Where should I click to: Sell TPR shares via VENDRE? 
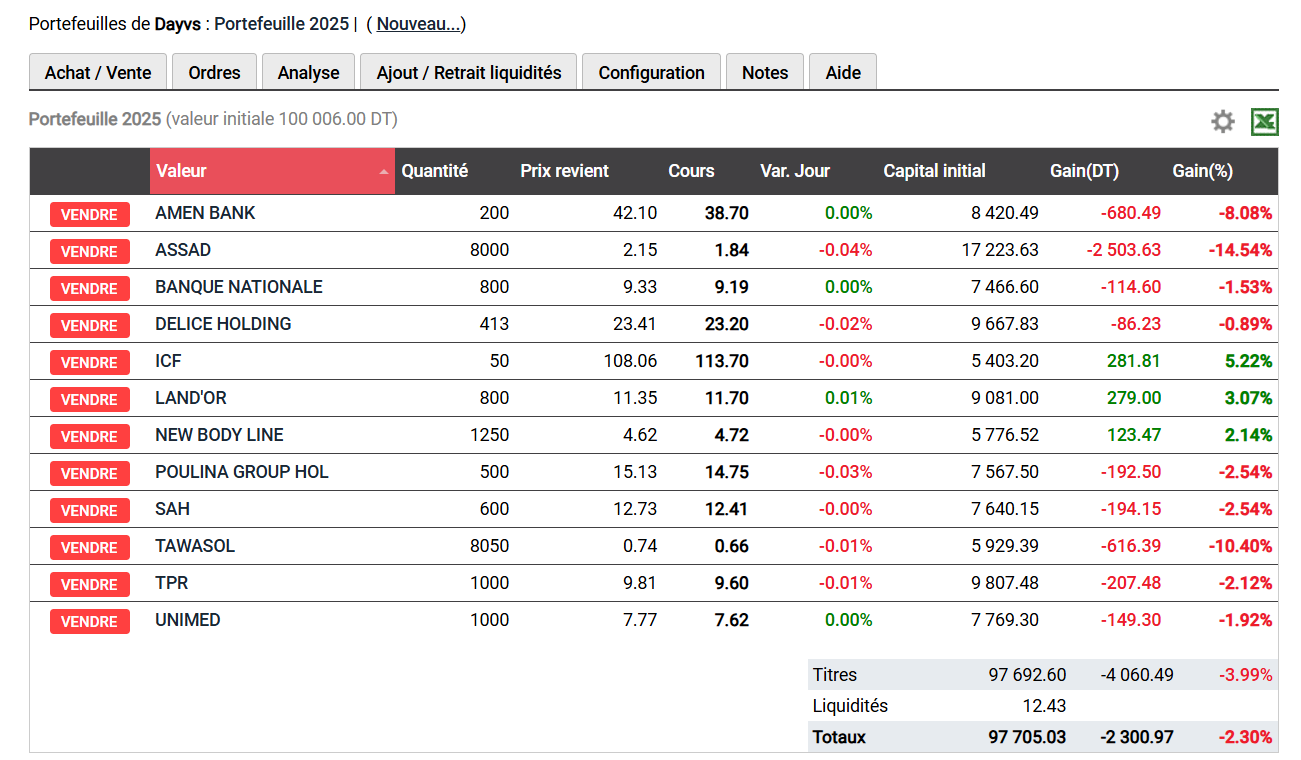click(90, 584)
